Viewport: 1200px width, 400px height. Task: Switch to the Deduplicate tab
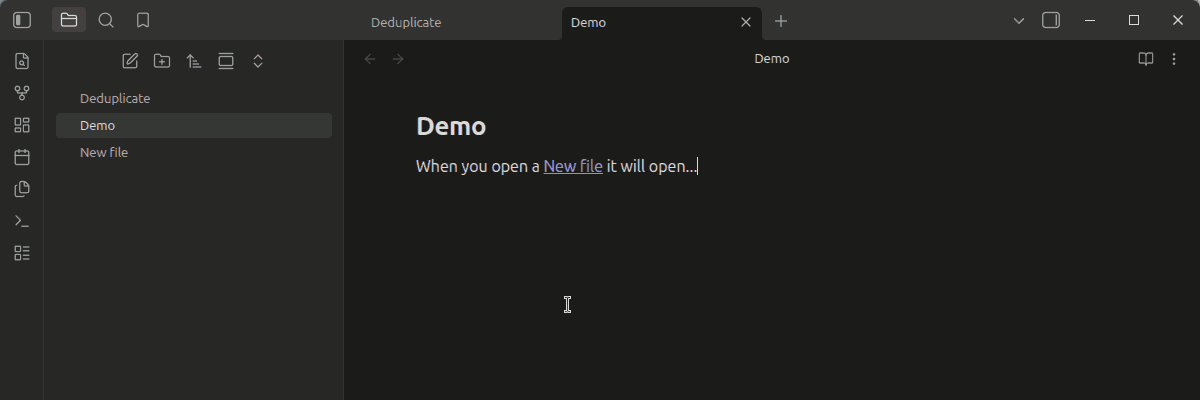click(x=406, y=22)
